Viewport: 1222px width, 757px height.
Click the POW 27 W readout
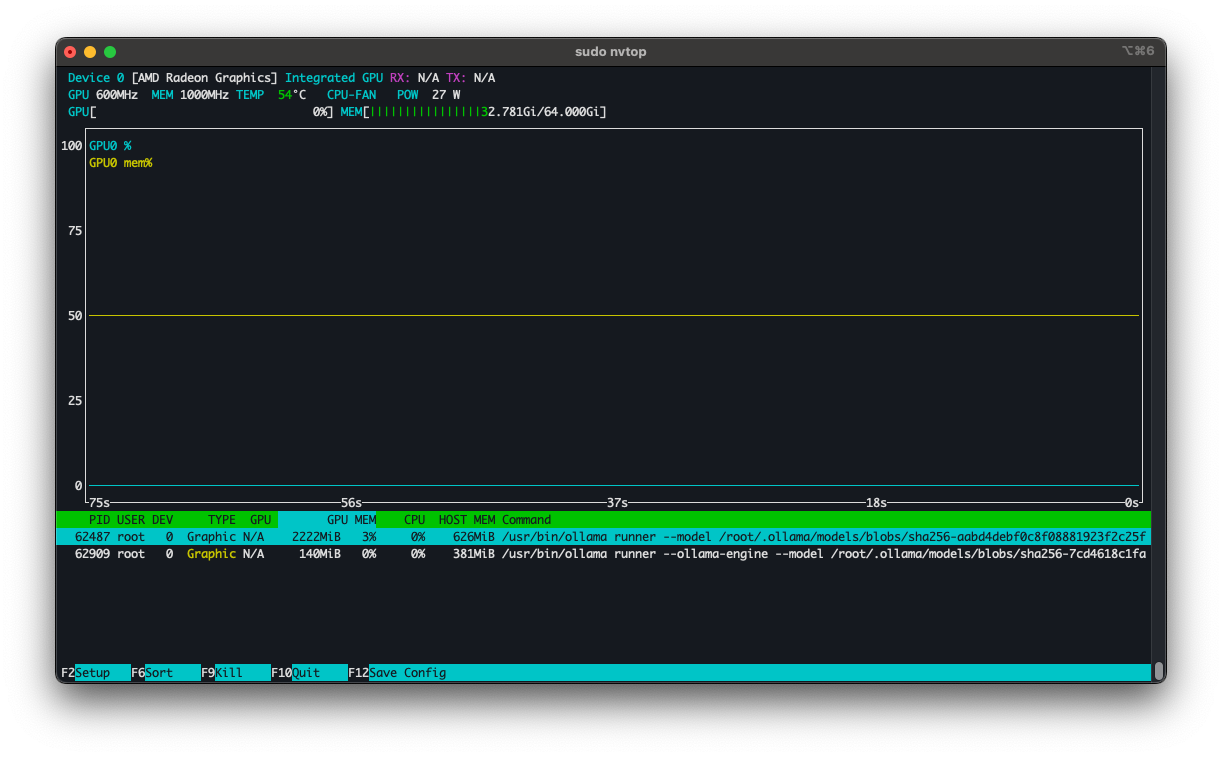point(428,94)
